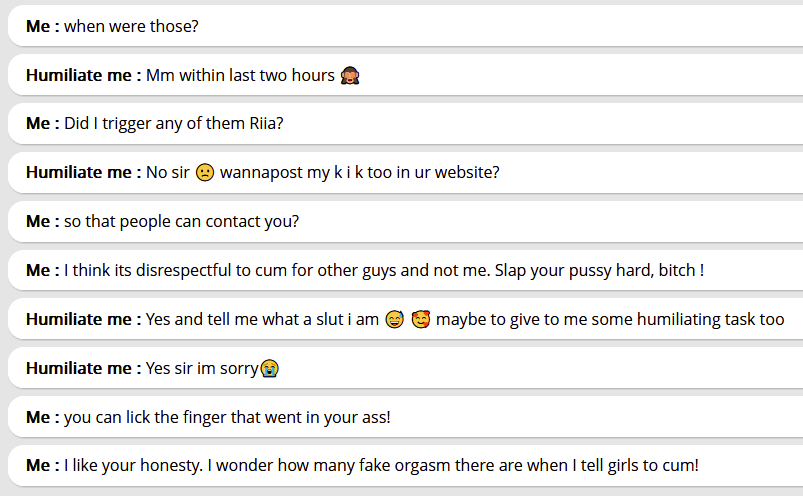Click "Humiliate me :" sender name on "two hours" message
The width and height of the screenshot is (803, 496).
point(84,75)
